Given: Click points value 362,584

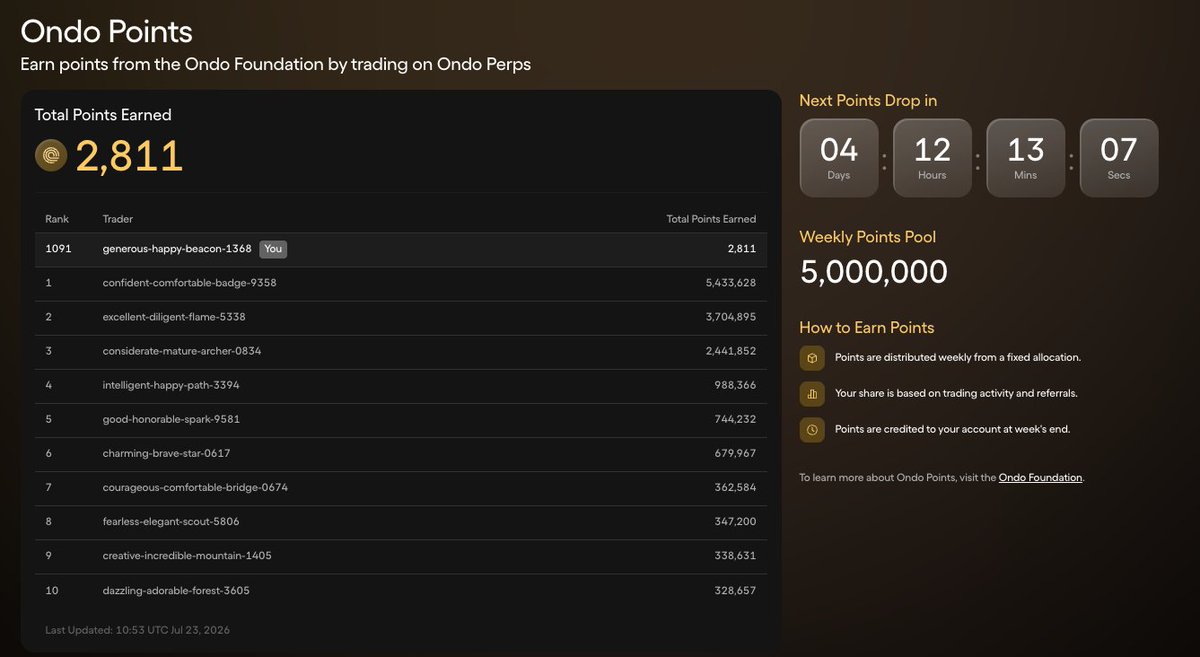Looking at the screenshot, I should [x=735, y=487].
